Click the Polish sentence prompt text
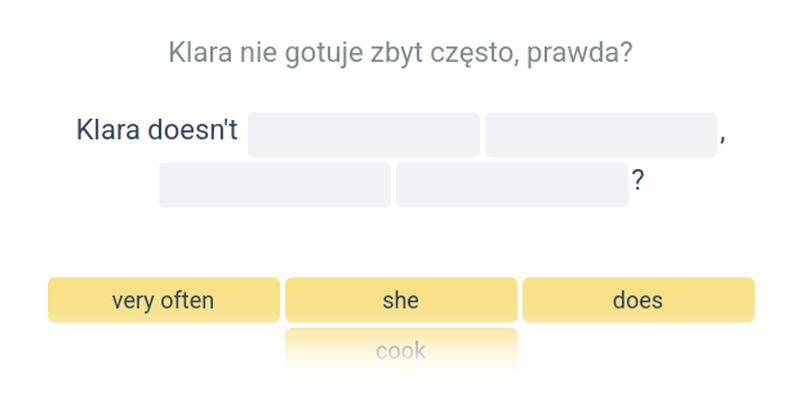Image resolution: width=800 pixels, height=400 pixels. pos(400,52)
